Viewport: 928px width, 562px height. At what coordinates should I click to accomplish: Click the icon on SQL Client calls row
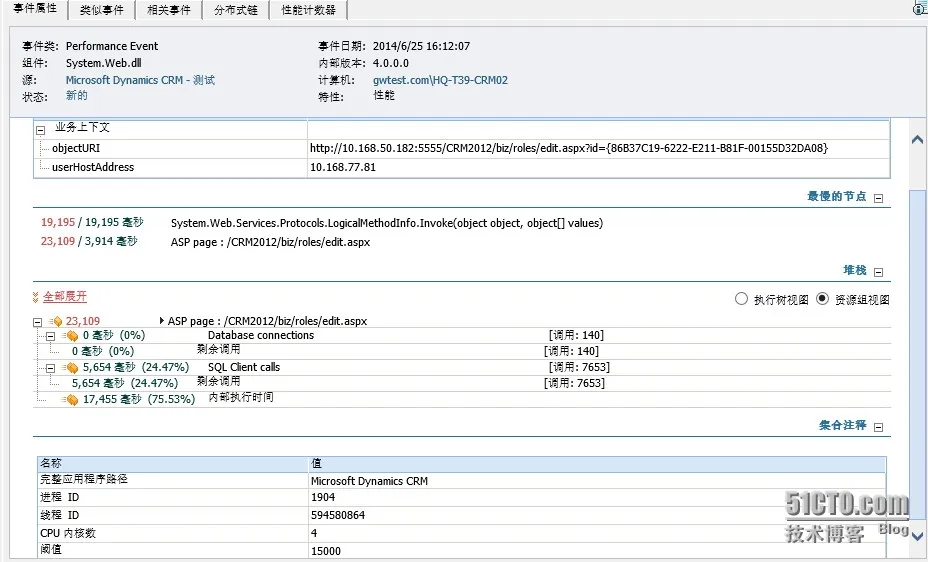[70, 368]
